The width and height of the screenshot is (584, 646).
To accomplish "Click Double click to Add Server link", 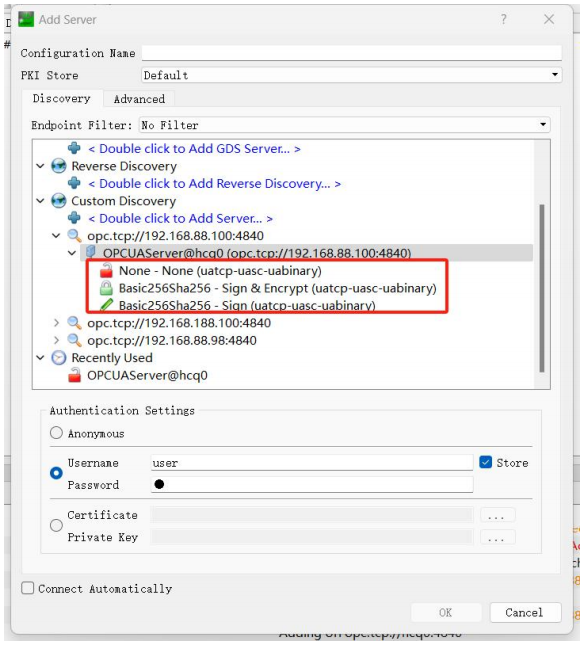I will (180, 218).
